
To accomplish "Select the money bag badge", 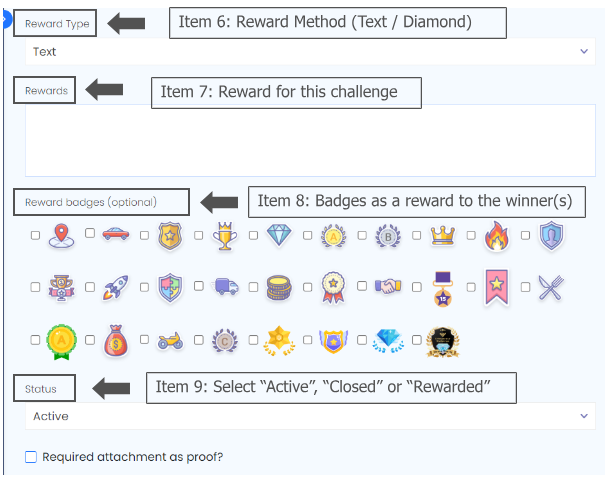I will click(116, 342).
